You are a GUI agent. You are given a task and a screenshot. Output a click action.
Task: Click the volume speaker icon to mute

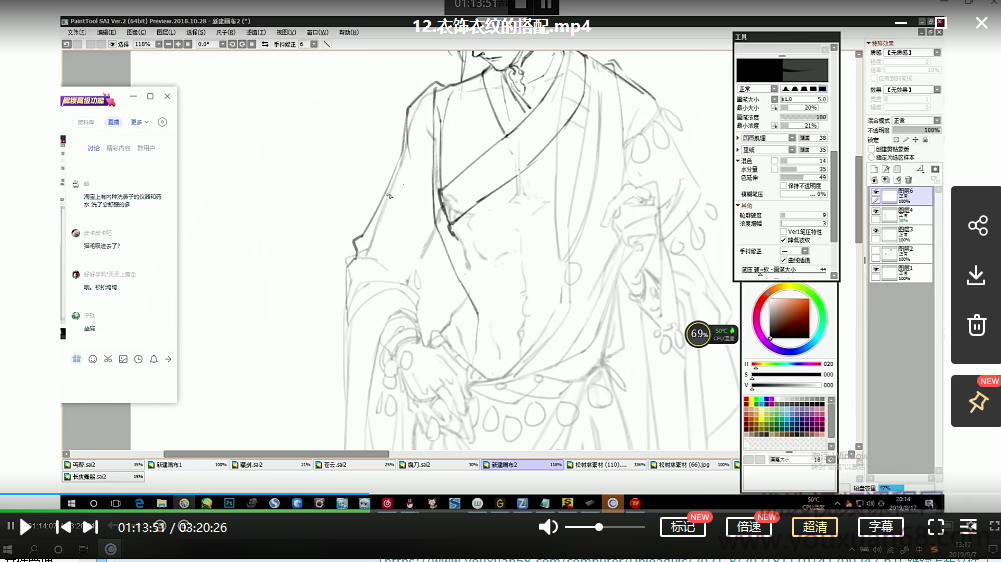(548, 527)
